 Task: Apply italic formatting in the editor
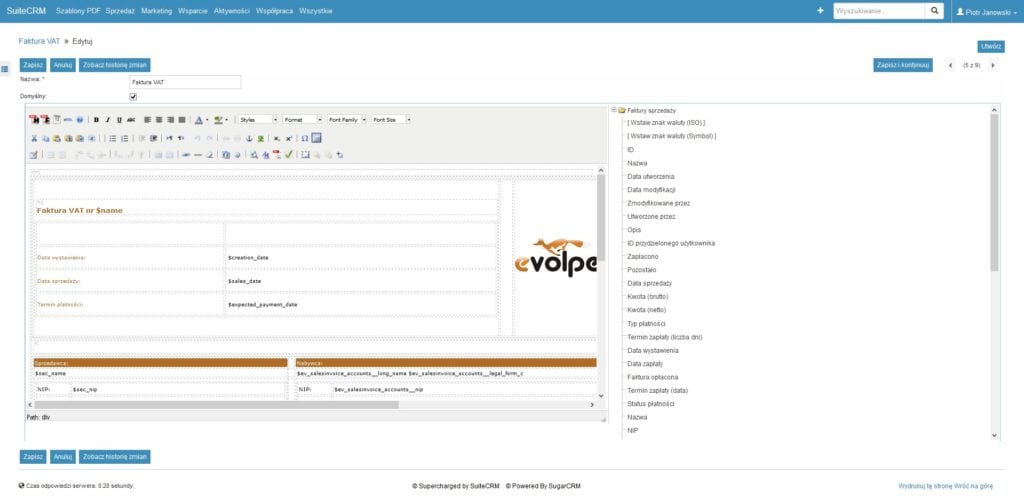(x=107, y=119)
